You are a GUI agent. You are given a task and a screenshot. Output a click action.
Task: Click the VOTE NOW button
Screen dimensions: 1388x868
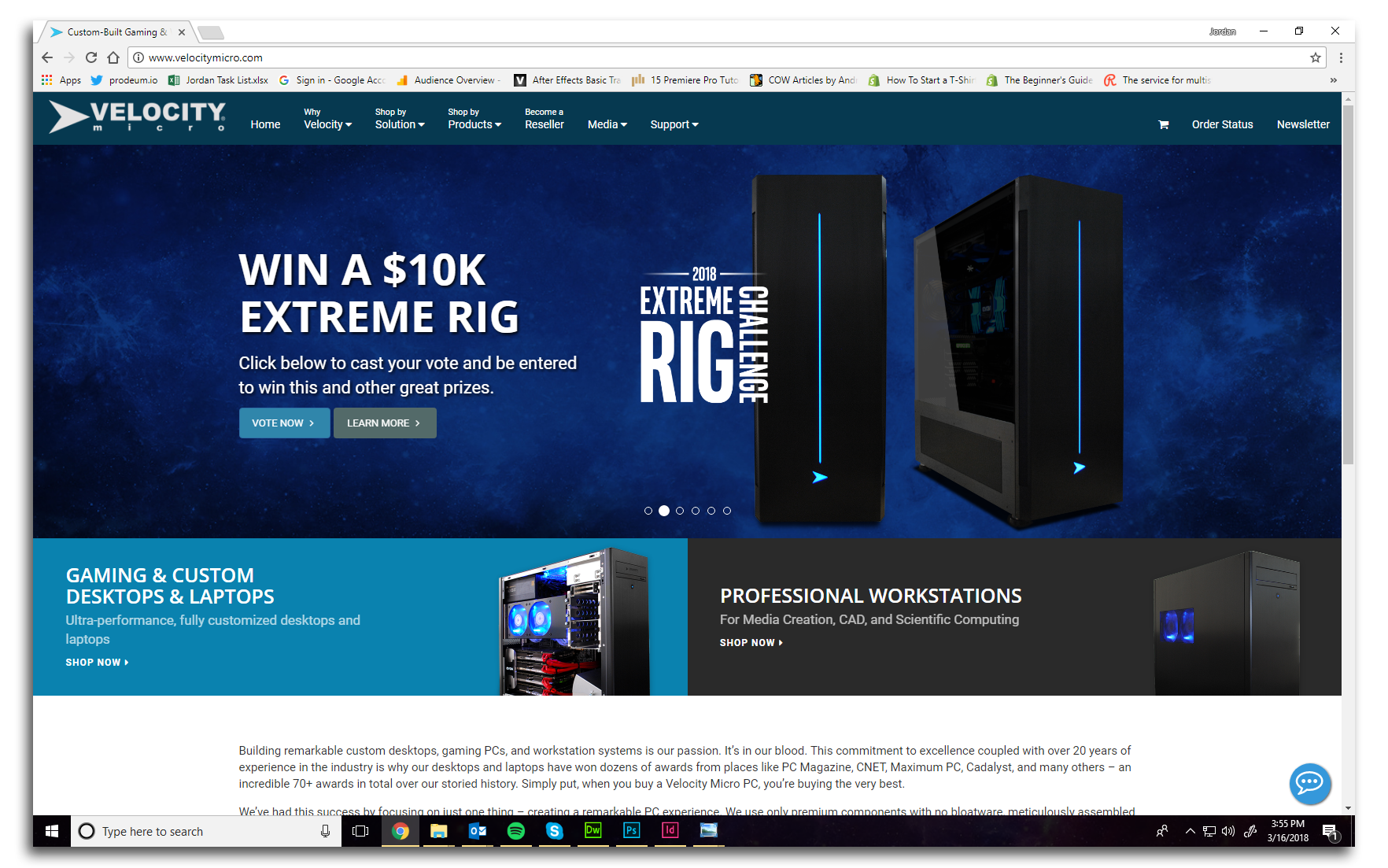[x=284, y=423]
